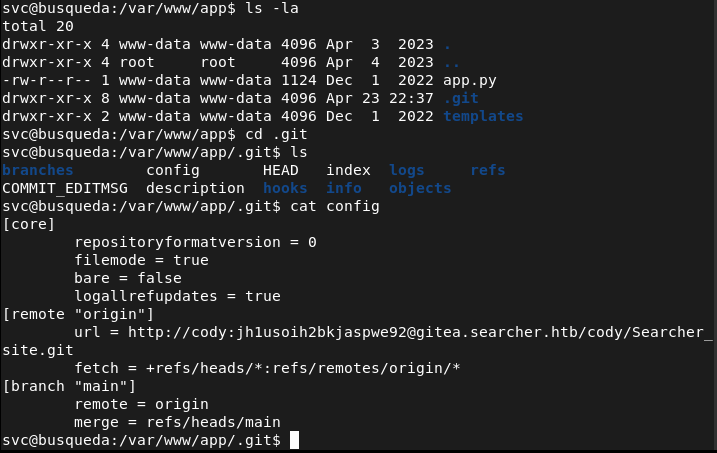Click the info directory name

click(x=344, y=188)
